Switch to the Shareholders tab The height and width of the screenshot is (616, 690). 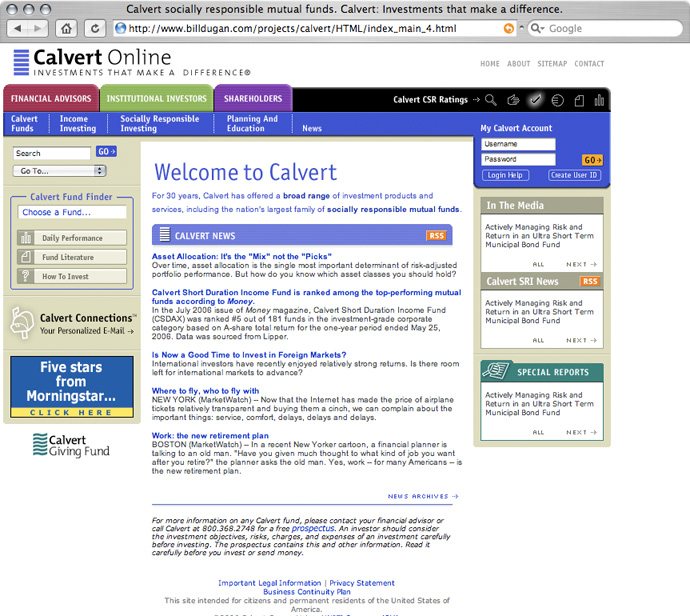pos(253,99)
